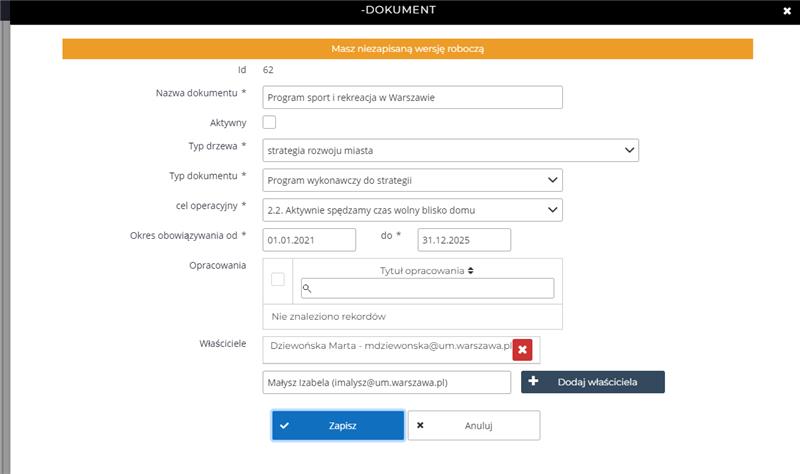This screenshot has height=474, width=800.
Task: Click the checkmark icon on Zapisz button
Action: coord(285,425)
